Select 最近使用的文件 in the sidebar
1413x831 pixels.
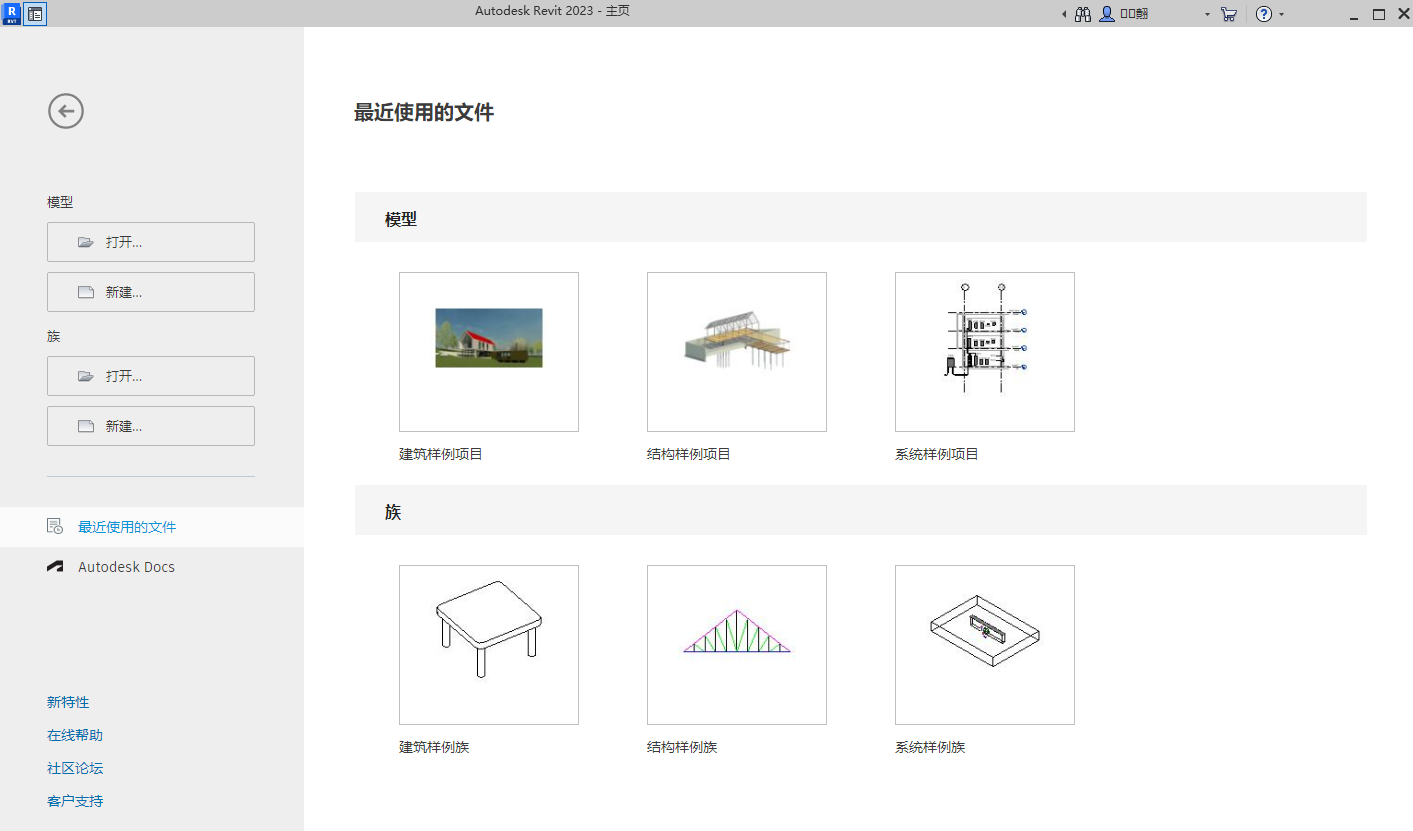pyautogui.click(x=126, y=527)
